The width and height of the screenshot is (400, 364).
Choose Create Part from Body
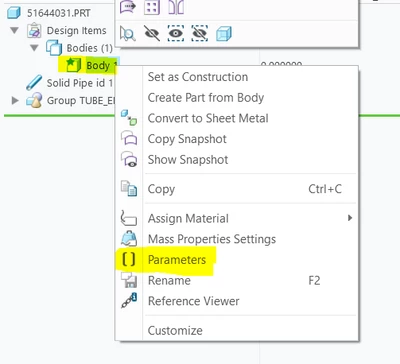206,98
